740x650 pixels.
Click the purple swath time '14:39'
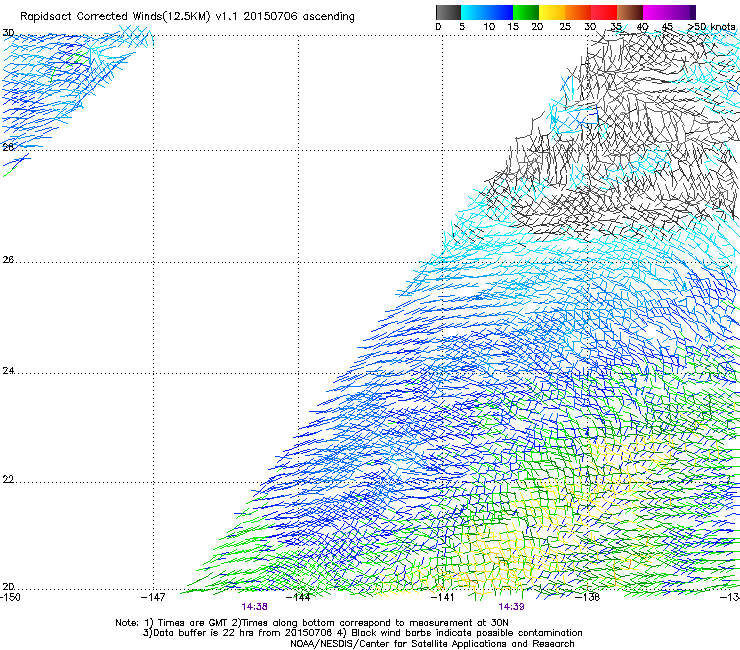512,607
